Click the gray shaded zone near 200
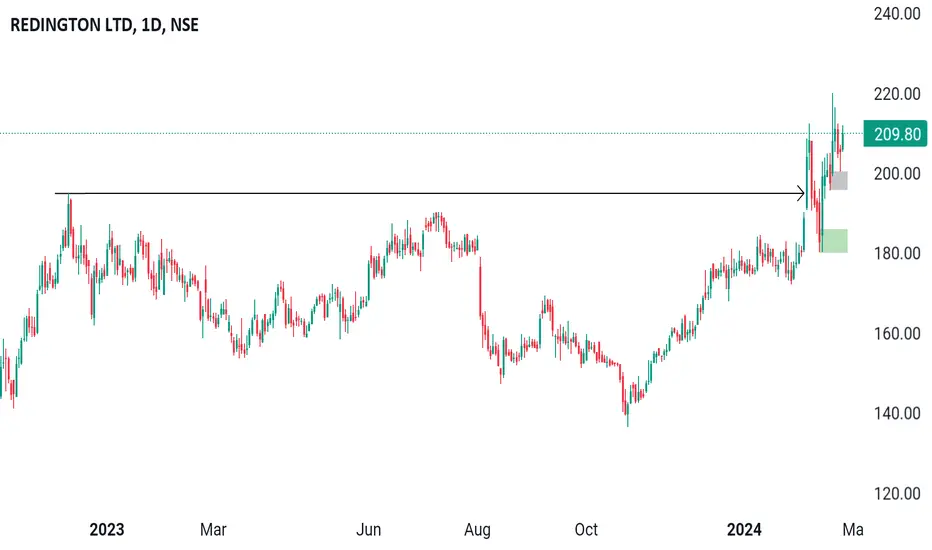Viewport: 932px width, 550px height. click(839, 180)
